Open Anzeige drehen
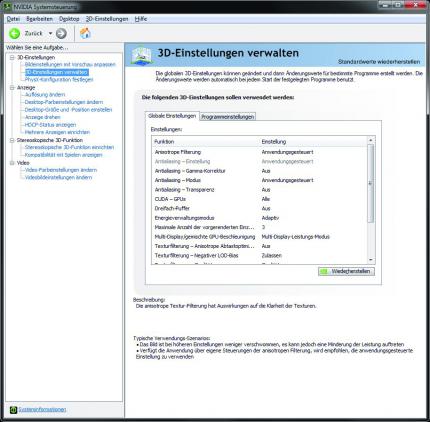Viewport: 430px width, 422px height. pos(43,117)
